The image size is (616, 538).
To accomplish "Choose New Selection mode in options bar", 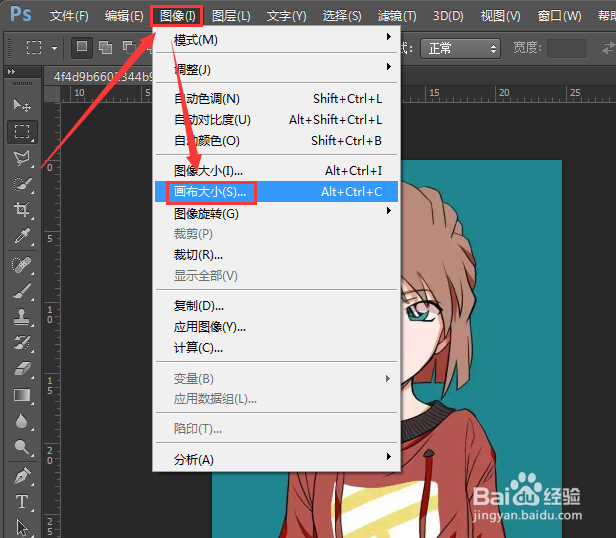I will pyautogui.click(x=82, y=48).
